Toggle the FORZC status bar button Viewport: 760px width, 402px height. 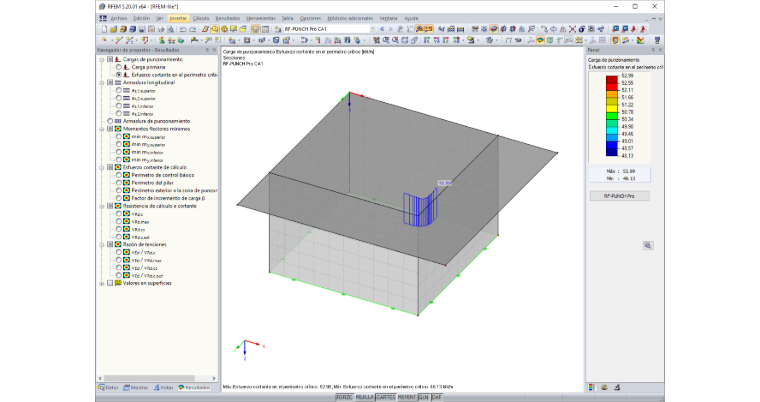pyautogui.click(x=344, y=397)
